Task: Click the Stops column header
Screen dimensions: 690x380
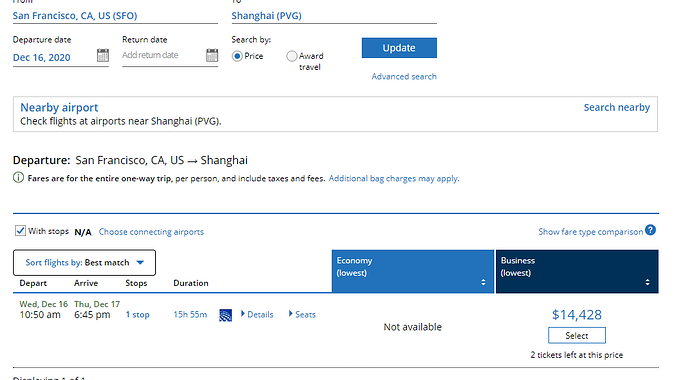Action: coord(136,283)
